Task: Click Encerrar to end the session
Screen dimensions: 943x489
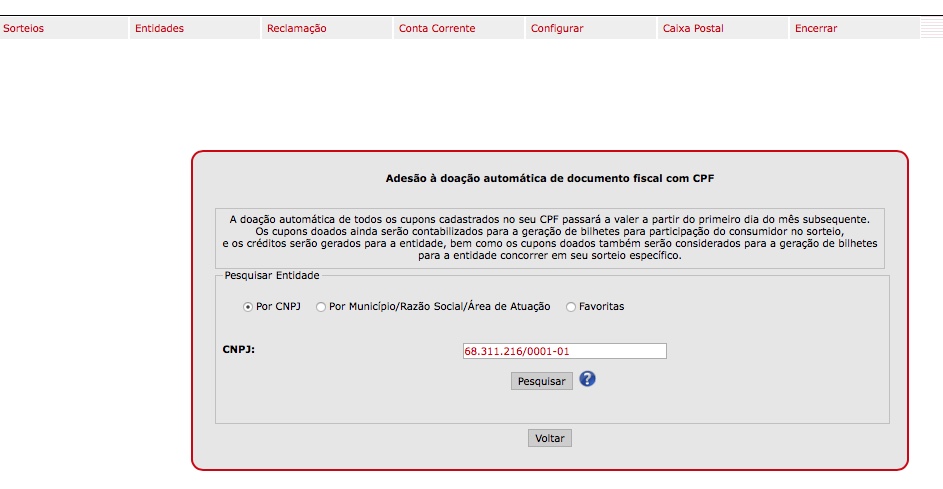Action: [x=816, y=29]
